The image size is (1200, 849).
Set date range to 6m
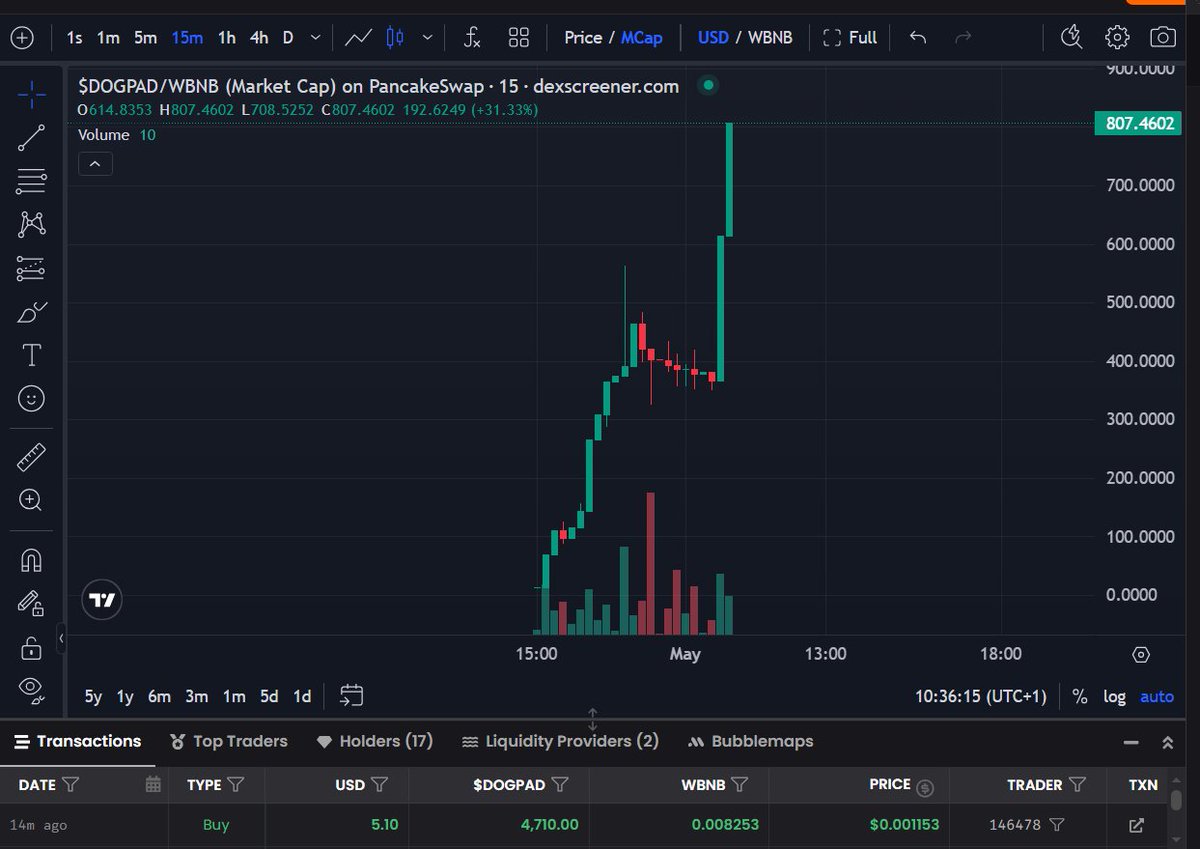pyautogui.click(x=159, y=696)
